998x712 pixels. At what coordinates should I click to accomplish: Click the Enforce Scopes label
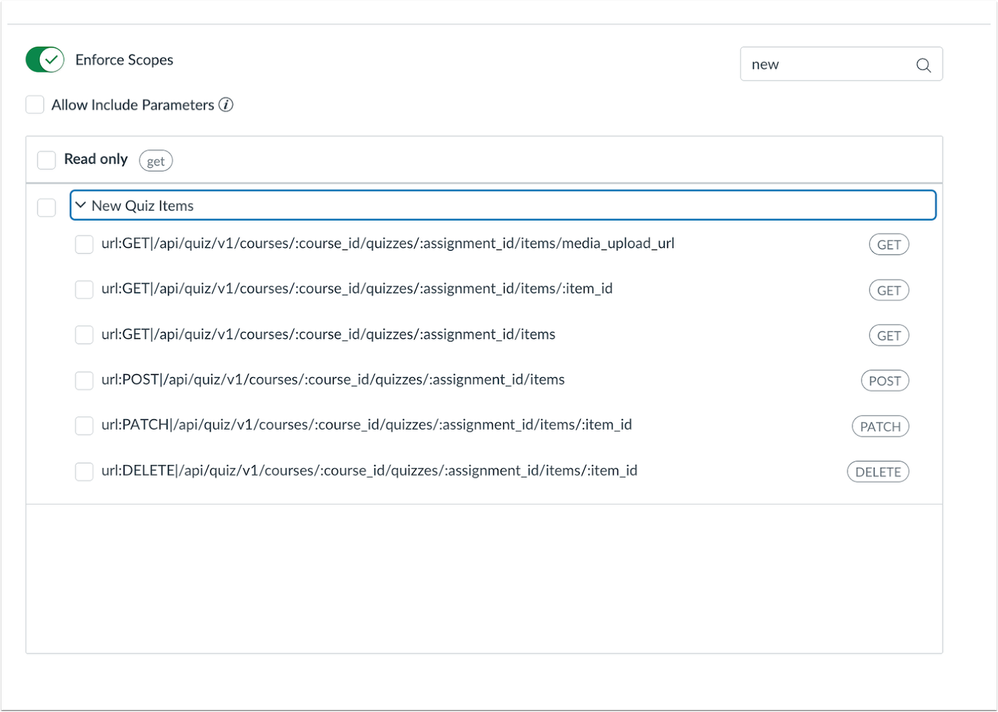124,60
